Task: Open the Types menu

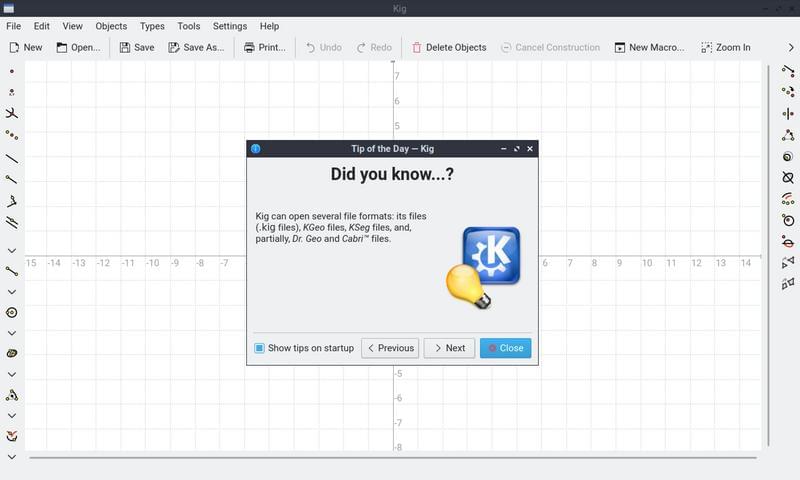Action: 152,26
